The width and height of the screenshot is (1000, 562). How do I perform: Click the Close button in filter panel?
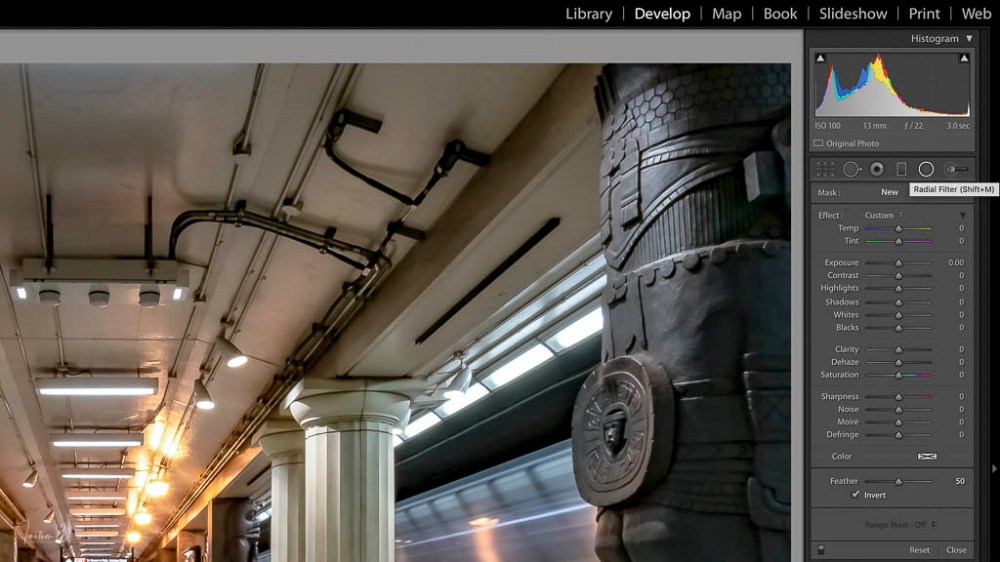[956, 550]
